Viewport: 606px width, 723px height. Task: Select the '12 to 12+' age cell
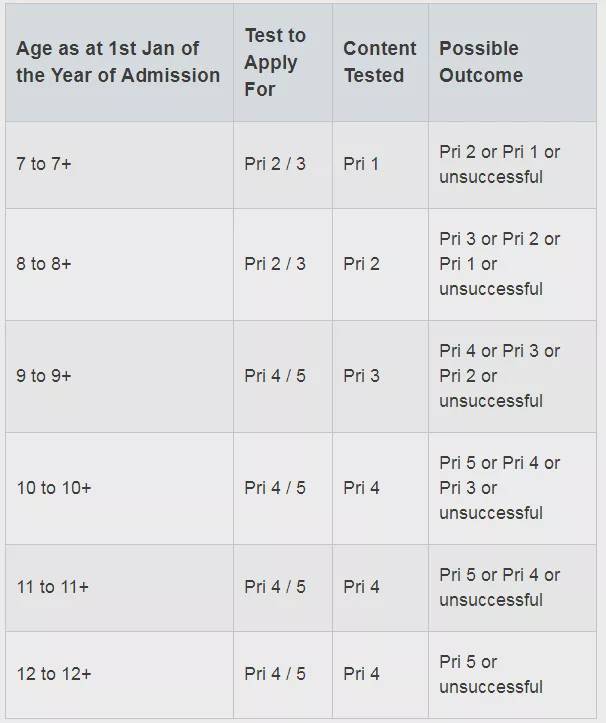click(54, 674)
